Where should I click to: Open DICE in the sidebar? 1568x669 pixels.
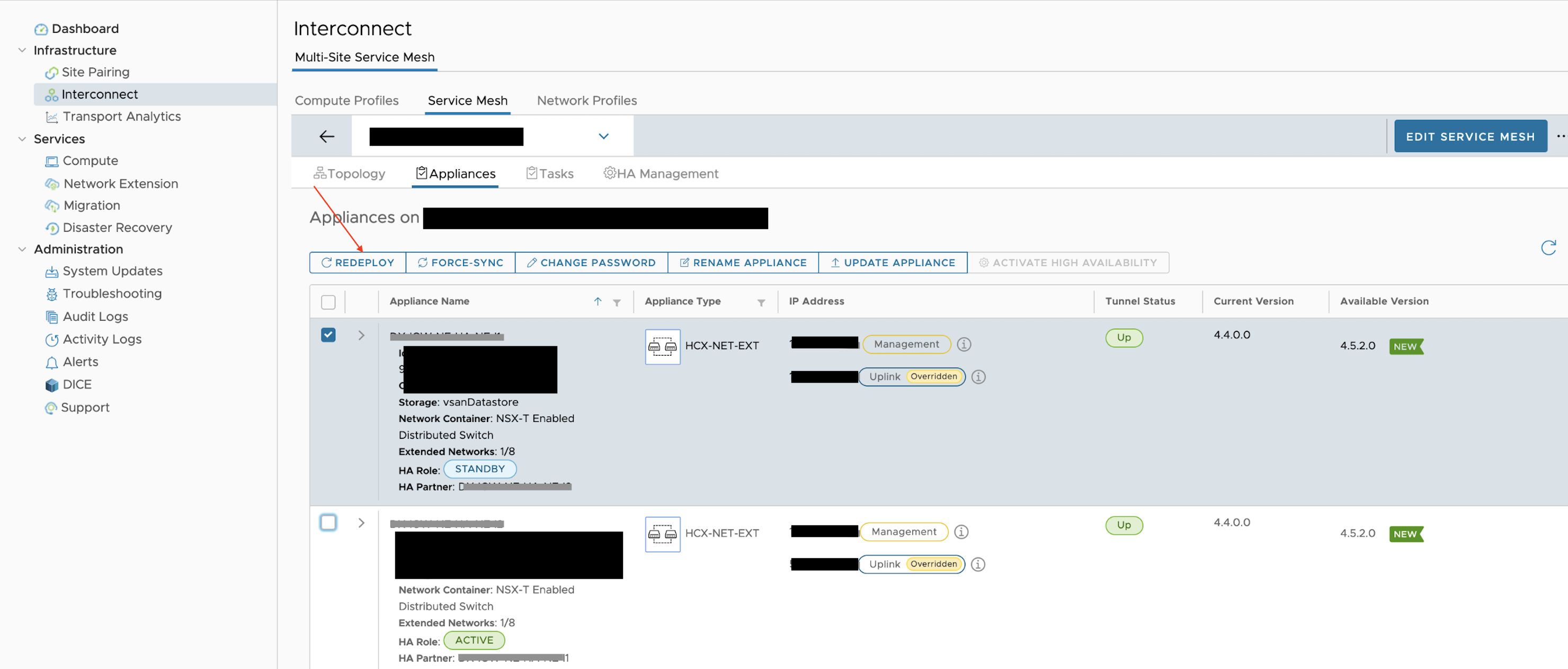point(77,384)
